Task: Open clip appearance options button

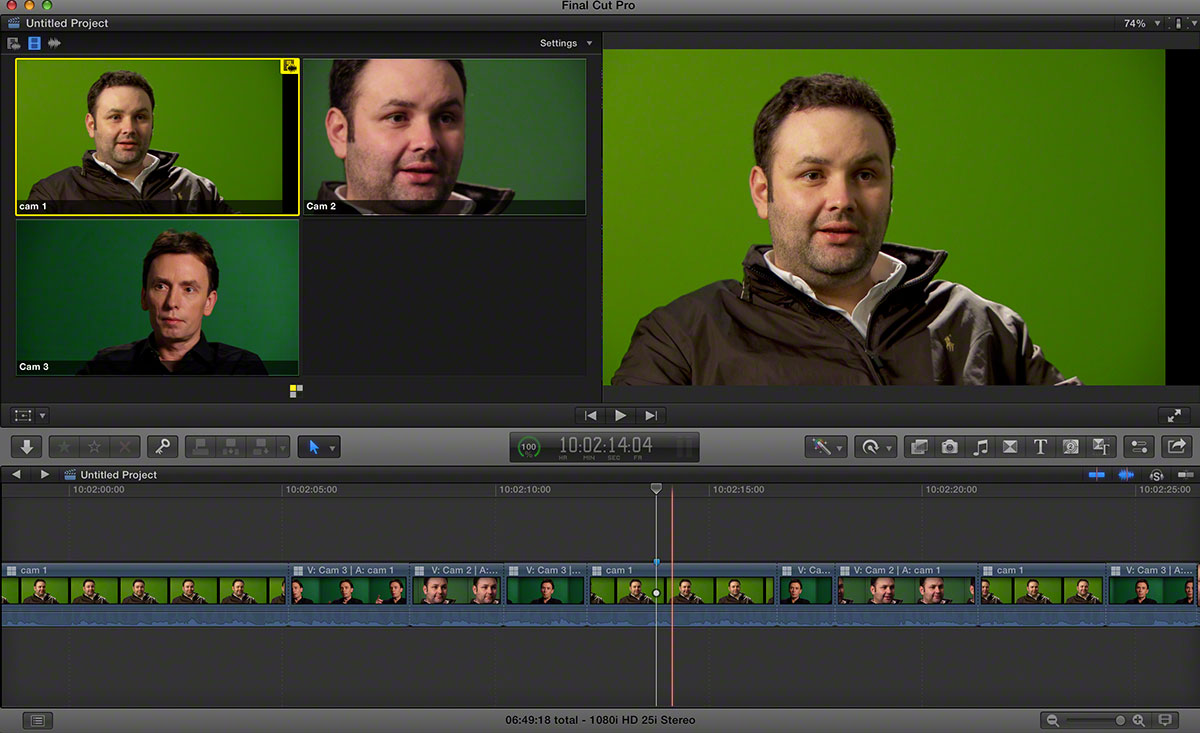Action: [x=1164, y=720]
